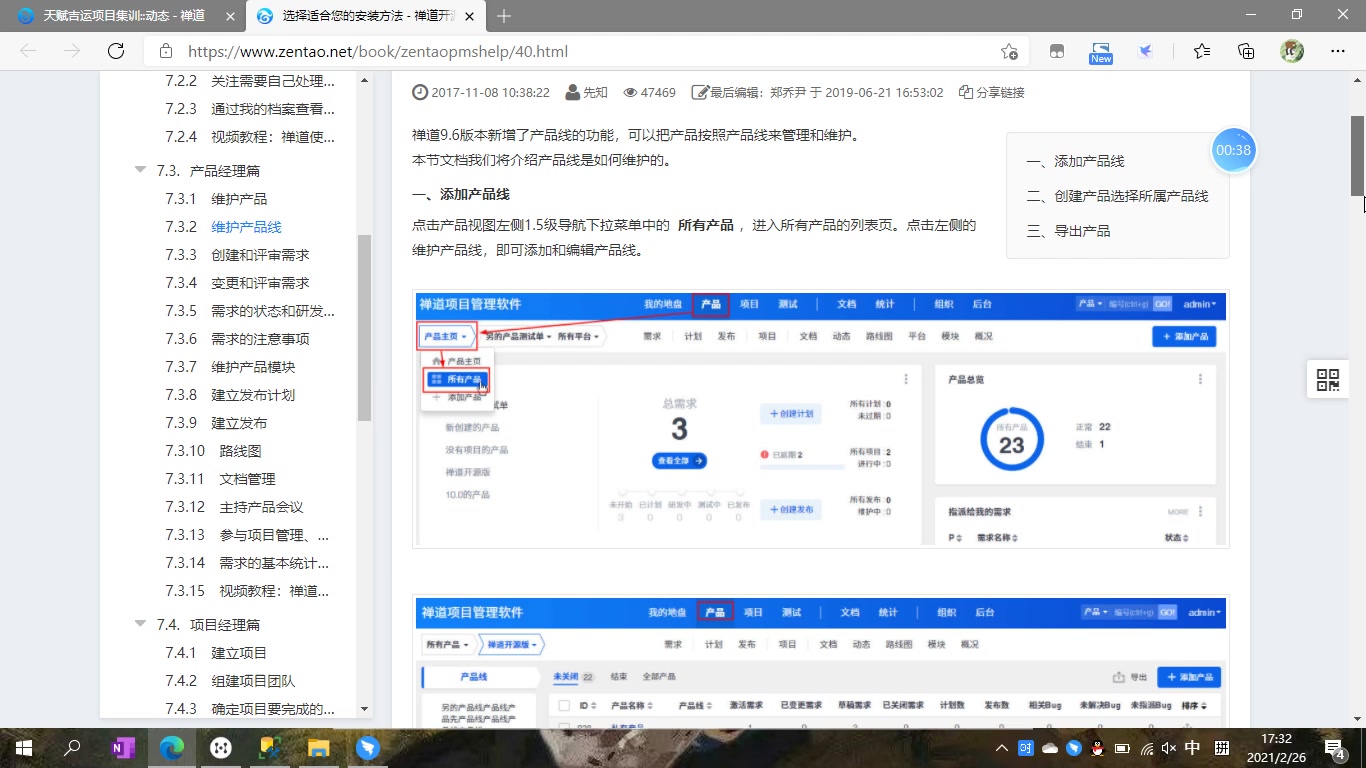Open 7.3.2 维护产品线 chapter
The height and width of the screenshot is (768, 1366).
[x=223, y=227]
